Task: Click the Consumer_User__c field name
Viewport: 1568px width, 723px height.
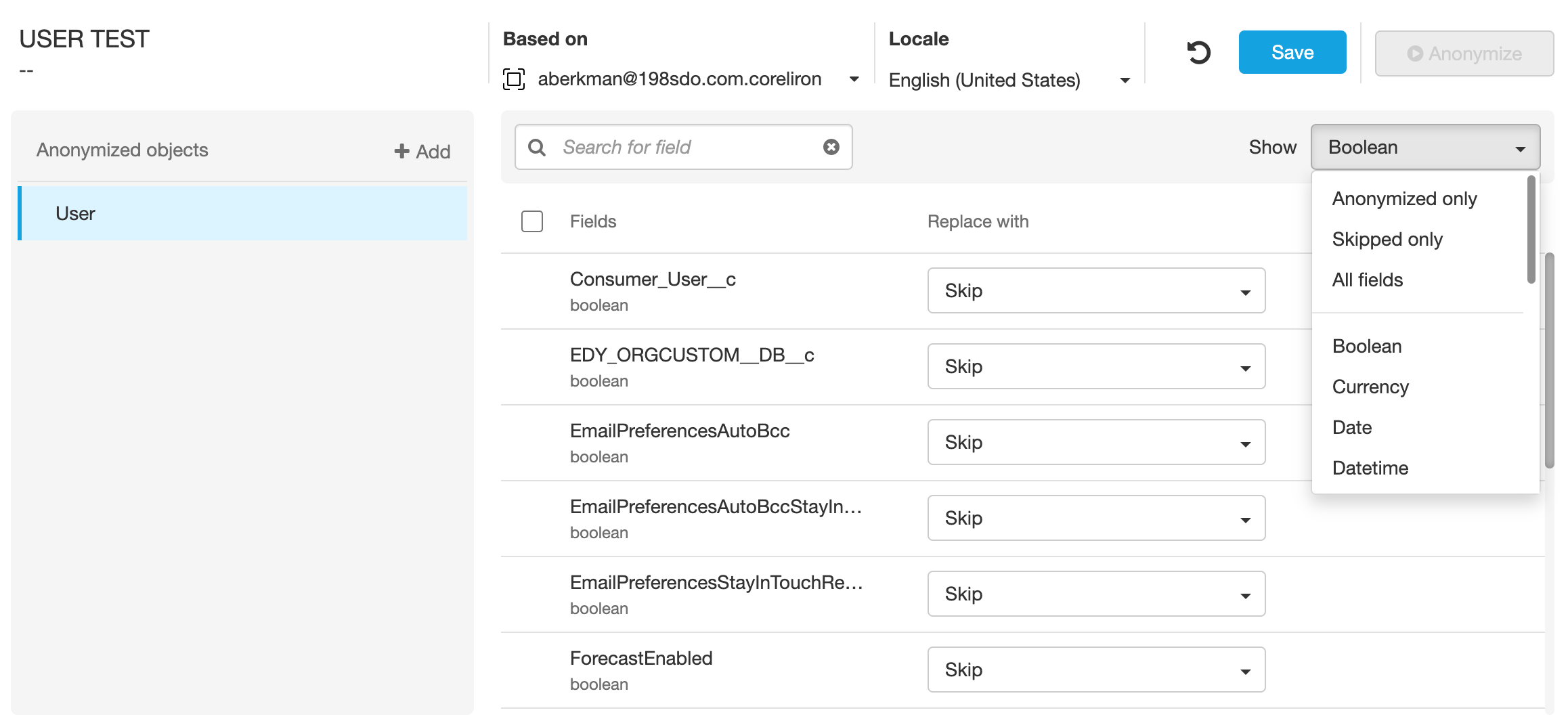Action: click(653, 279)
